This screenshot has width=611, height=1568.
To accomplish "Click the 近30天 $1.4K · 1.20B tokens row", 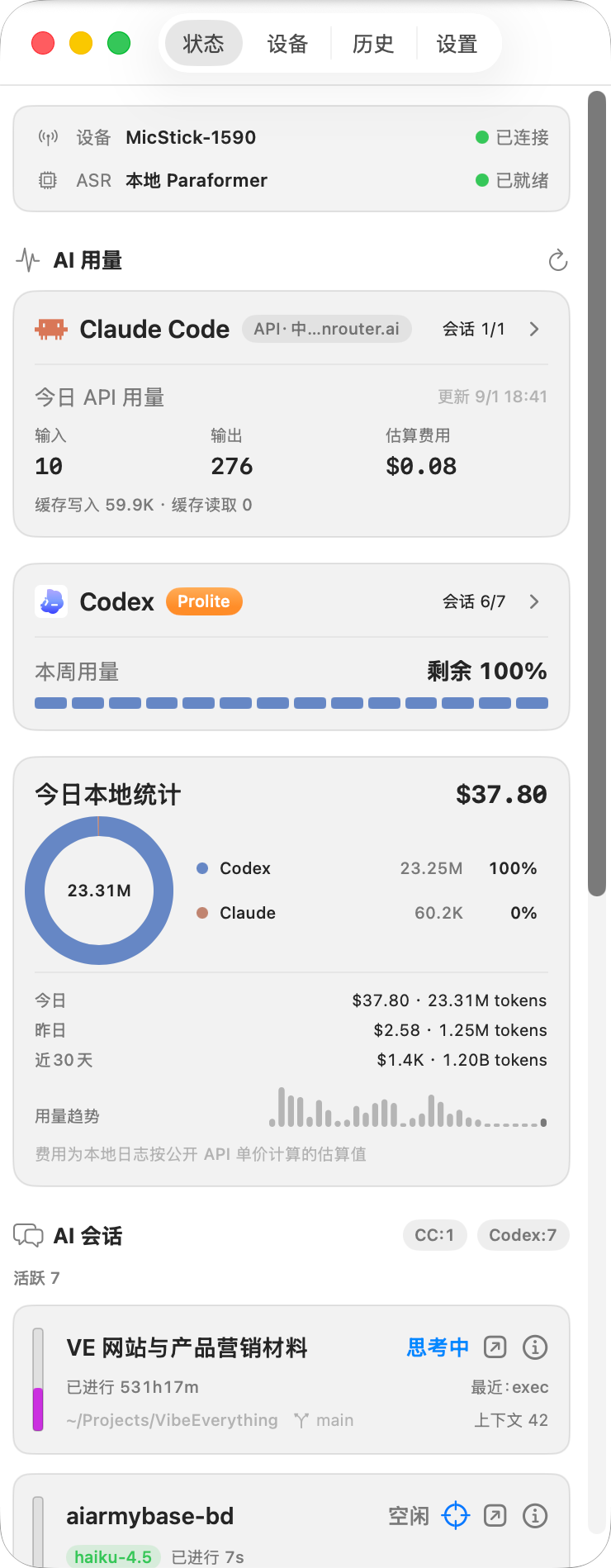I will coord(291,1060).
